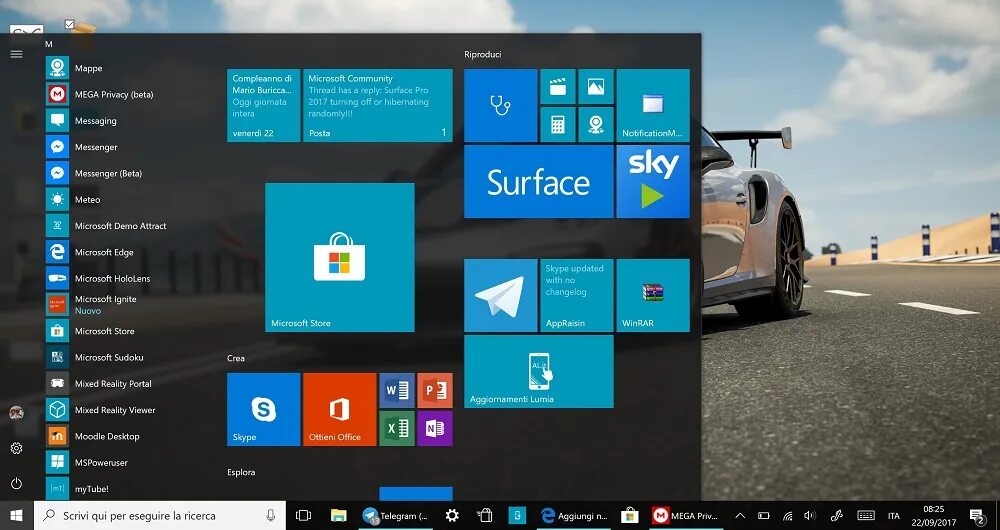The width and height of the screenshot is (1000, 530).
Task: Open the Windows Ink Workspace pen icon
Action: pos(837,515)
